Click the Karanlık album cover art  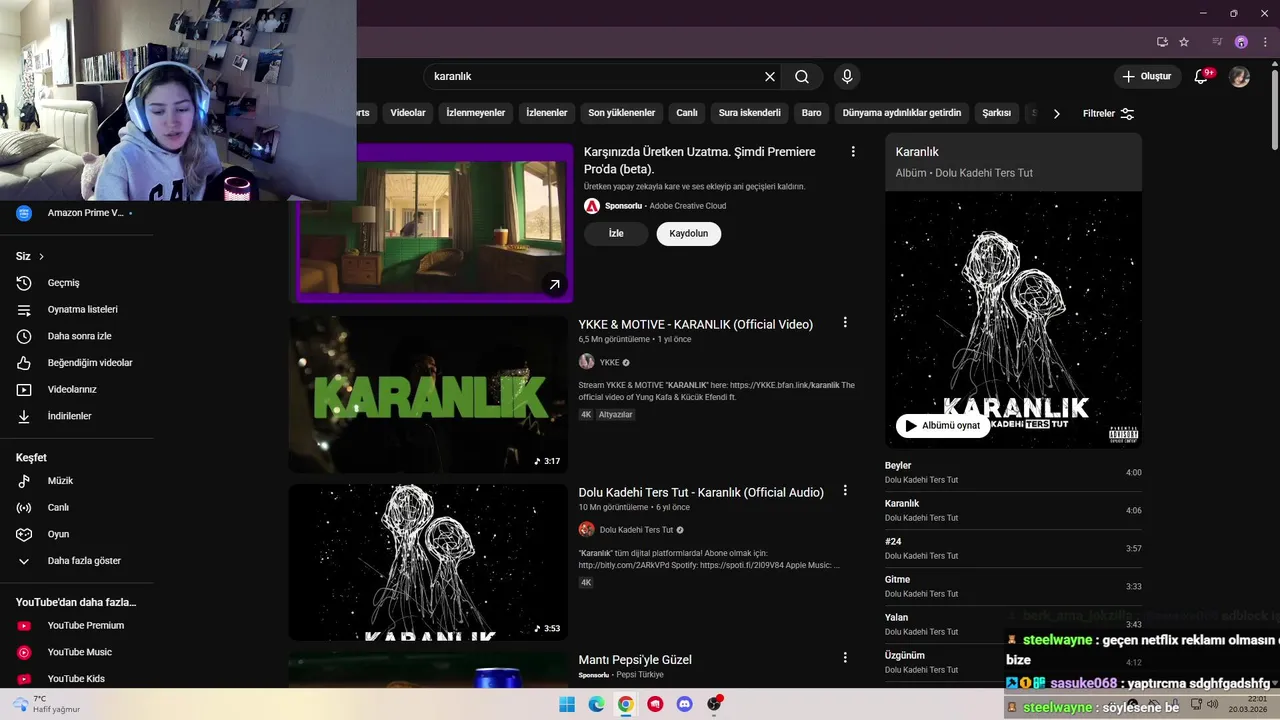click(1013, 320)
